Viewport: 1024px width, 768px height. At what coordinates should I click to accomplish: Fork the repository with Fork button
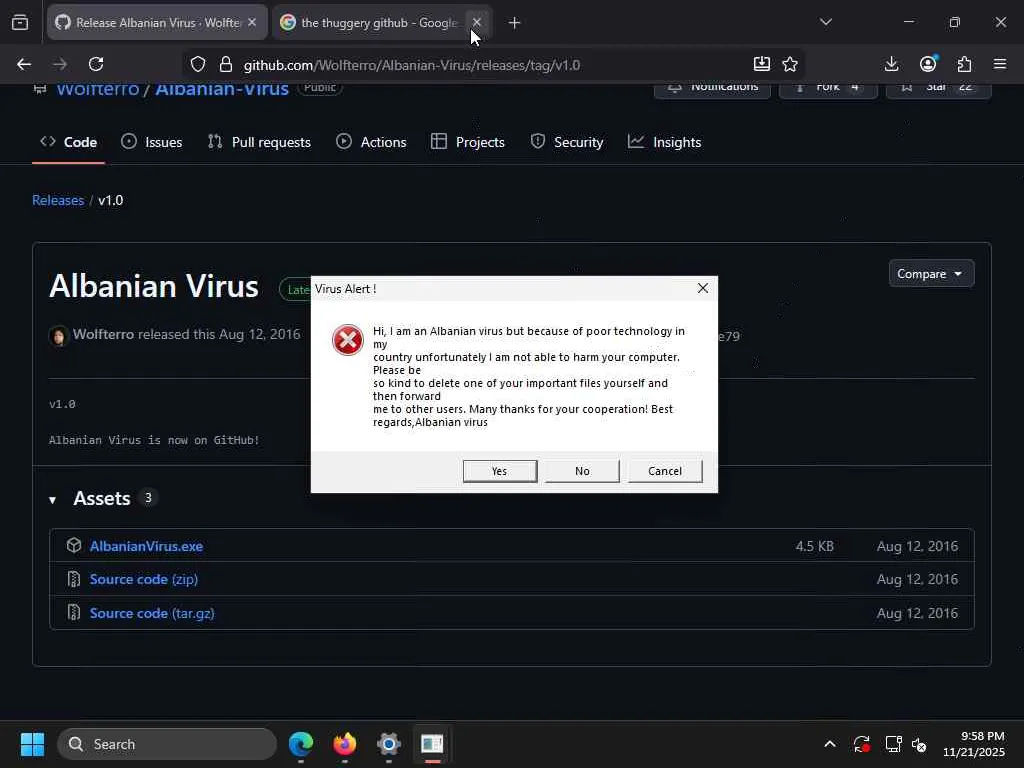[x=828, y=90]
